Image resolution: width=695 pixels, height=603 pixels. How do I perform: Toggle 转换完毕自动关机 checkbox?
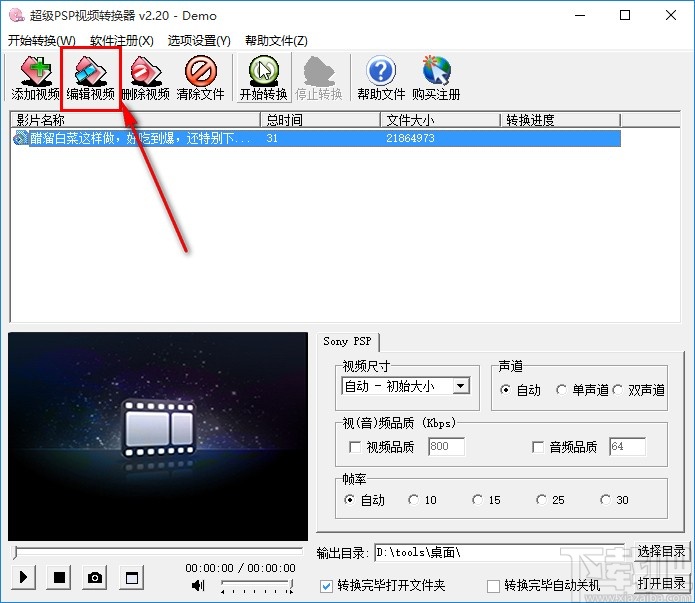click(x=493, y=586)
